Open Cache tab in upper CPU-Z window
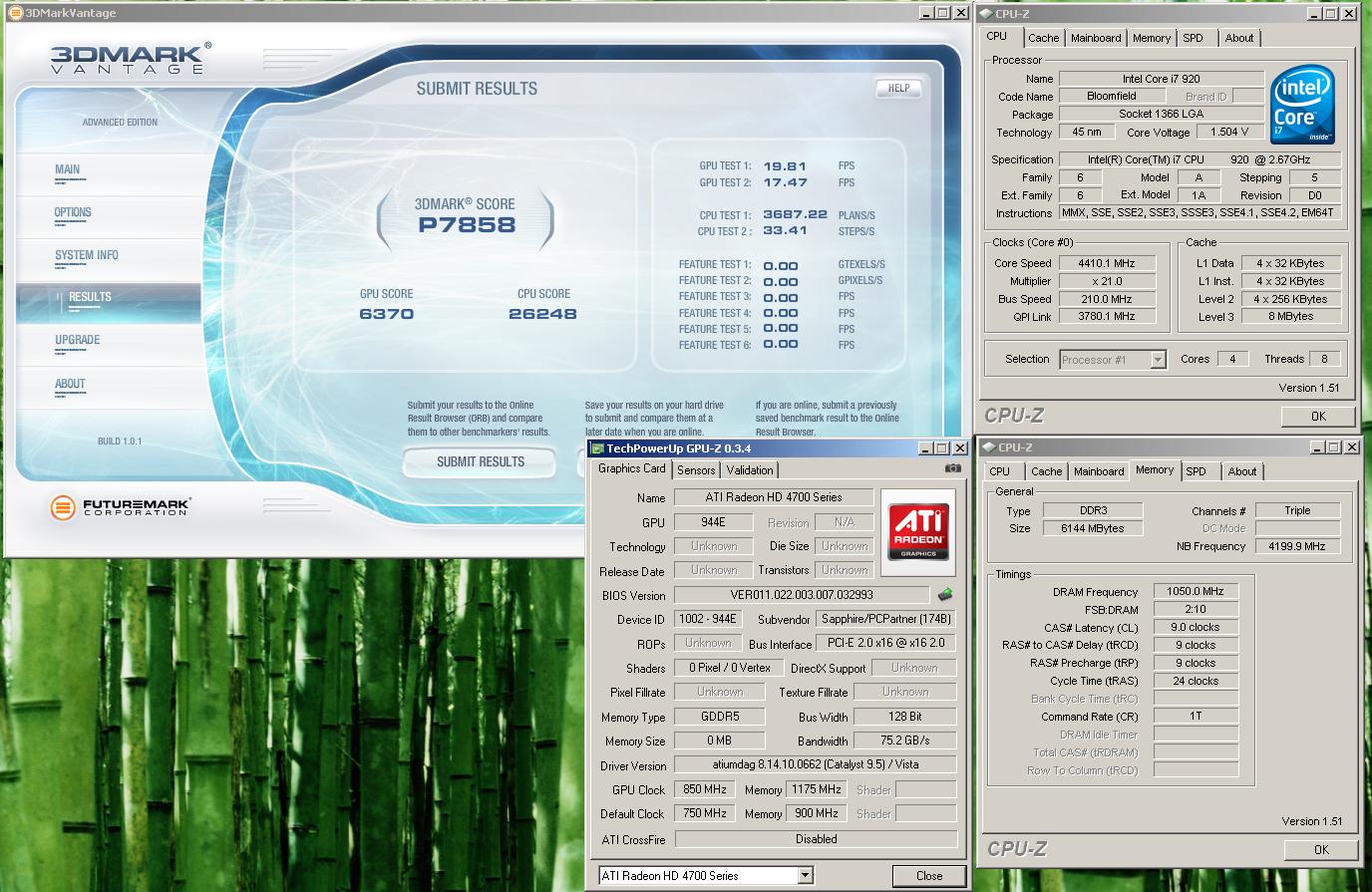This screenshot has height=892, width=1372. (x=1044, y=38)
